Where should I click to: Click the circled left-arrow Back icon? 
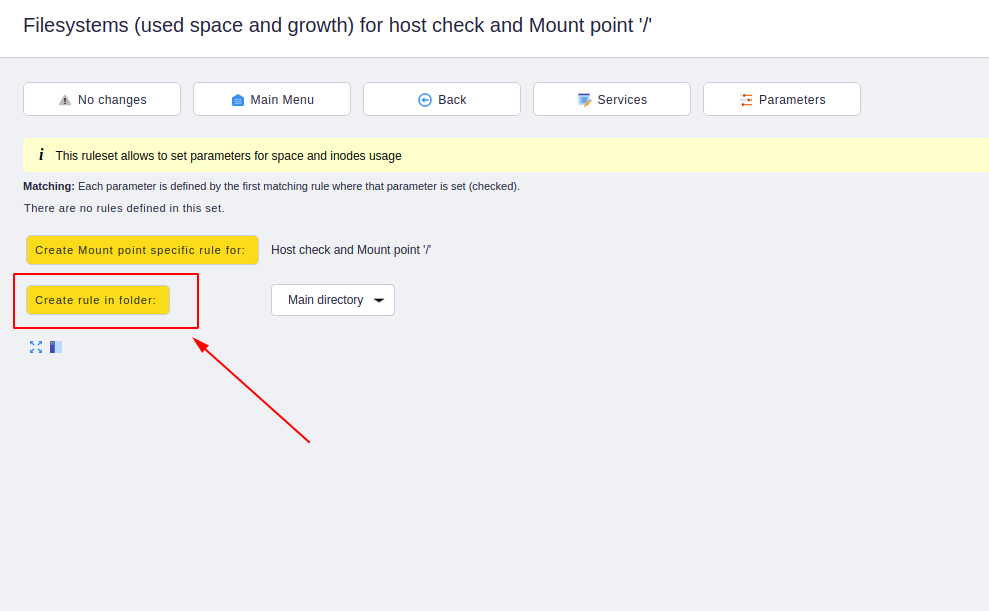click(425, 100)
